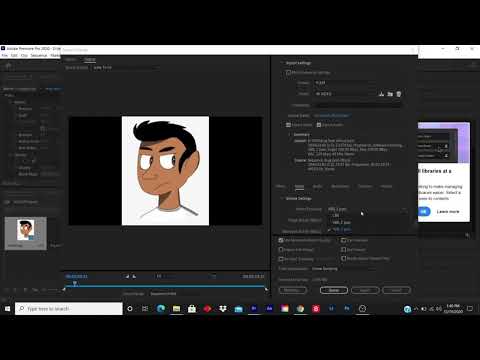Collapse the Export Settings section
Image resolution: width=480 pixels, height=360 pixels.
[282, 63]
